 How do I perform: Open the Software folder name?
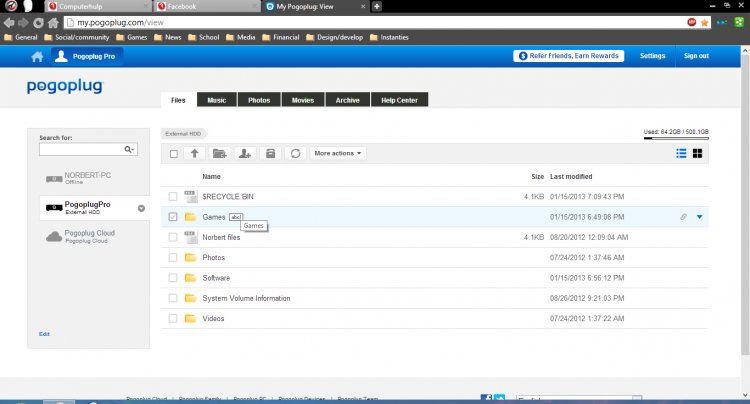(x=216, y=278)
